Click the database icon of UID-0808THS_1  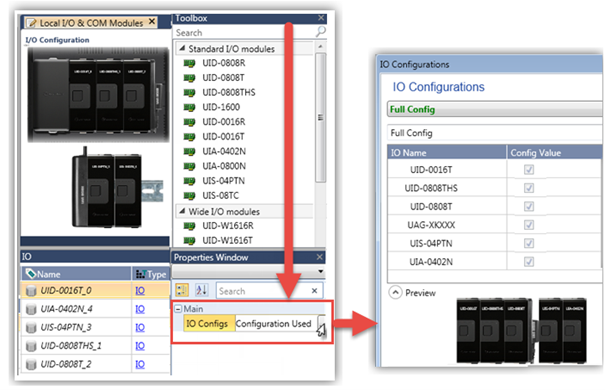point(31,346)
